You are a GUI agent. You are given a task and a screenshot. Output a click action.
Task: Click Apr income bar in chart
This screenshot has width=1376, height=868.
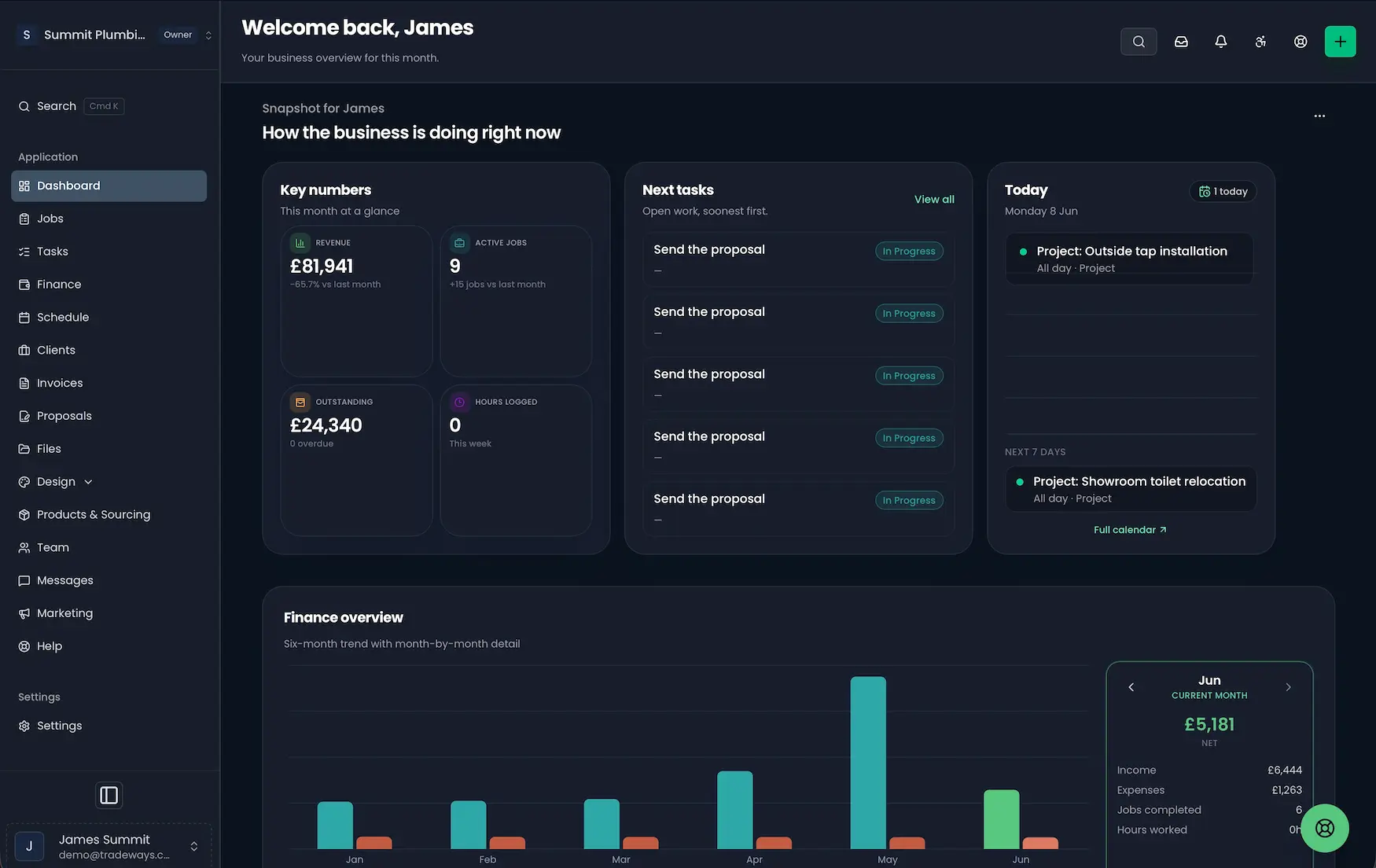coord(734,810)
